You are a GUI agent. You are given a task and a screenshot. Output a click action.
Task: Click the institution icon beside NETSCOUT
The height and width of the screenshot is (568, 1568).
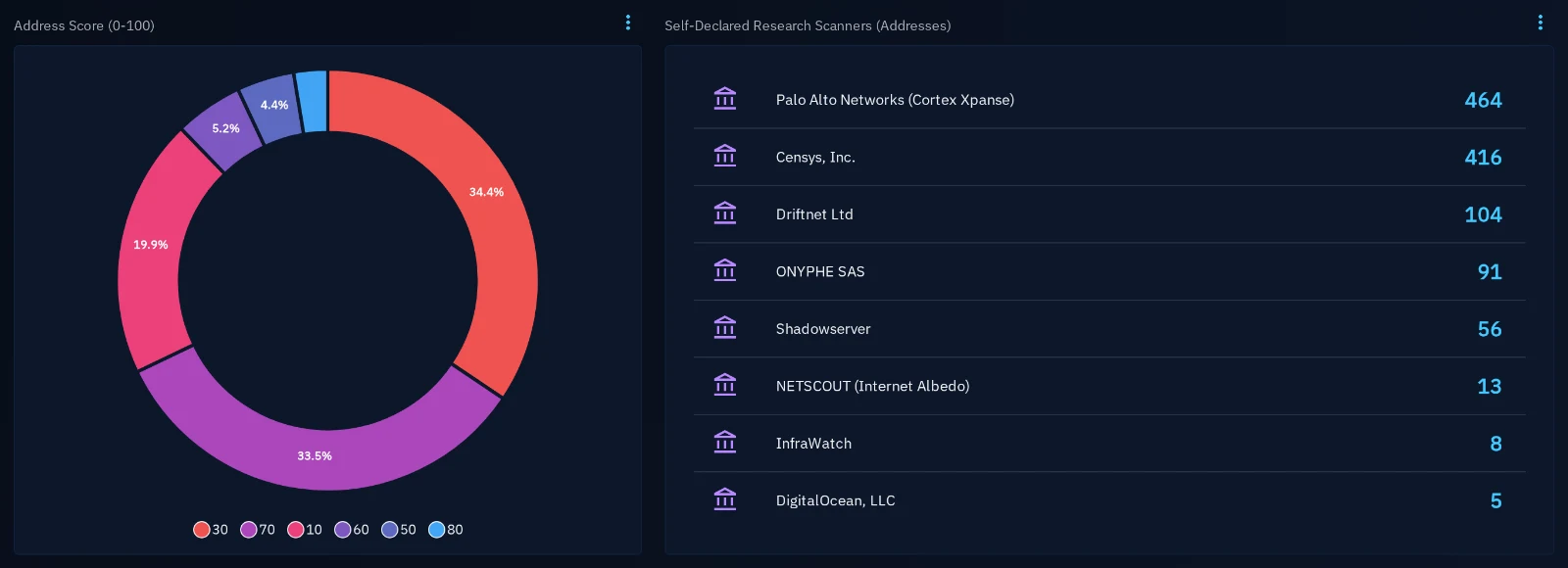[x=725, y=385]
